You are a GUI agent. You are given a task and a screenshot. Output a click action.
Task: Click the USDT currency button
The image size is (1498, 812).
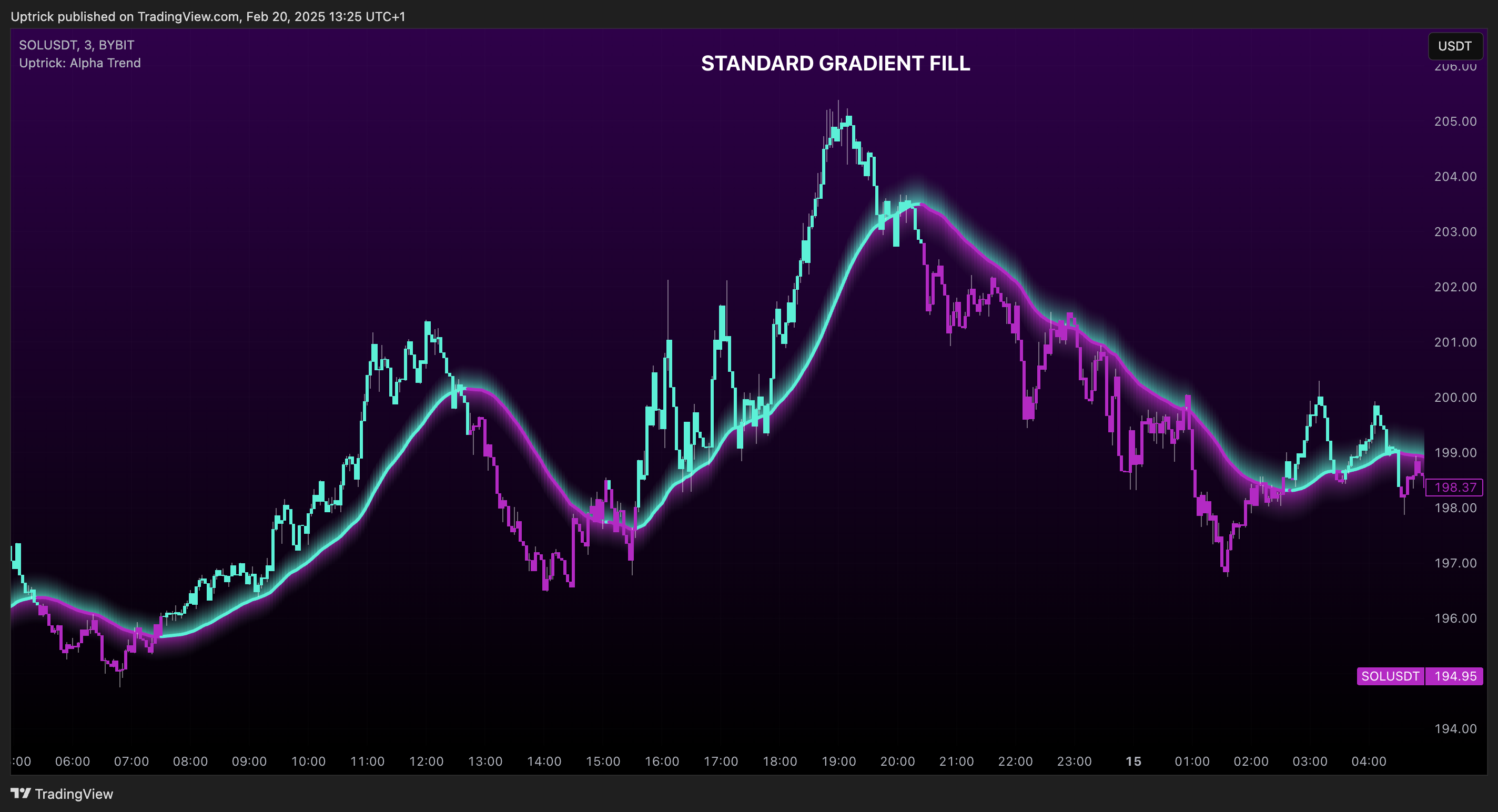(1455, 46)
